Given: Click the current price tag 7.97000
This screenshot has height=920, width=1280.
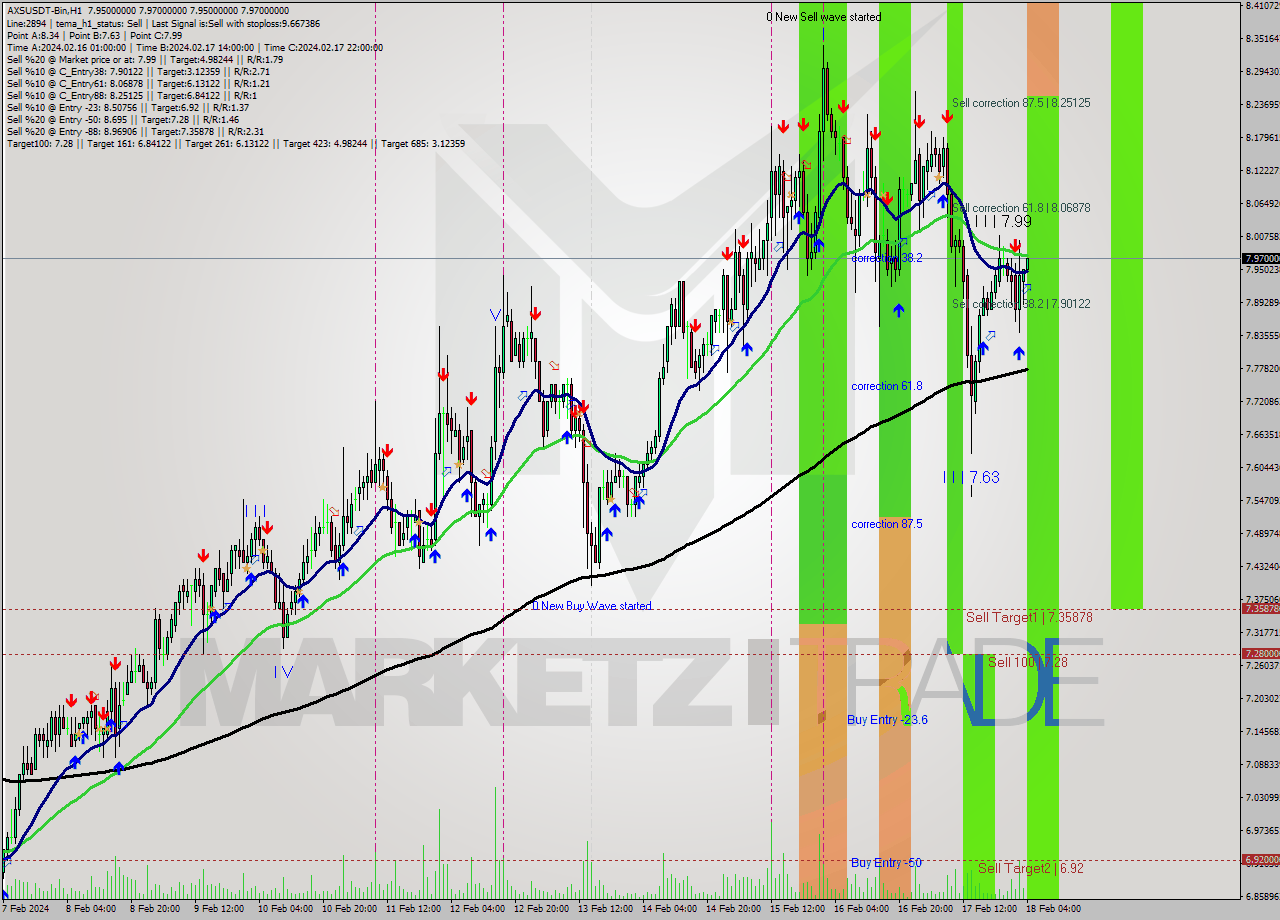Looking at the screenshot, I should (x=1260, y=258).
